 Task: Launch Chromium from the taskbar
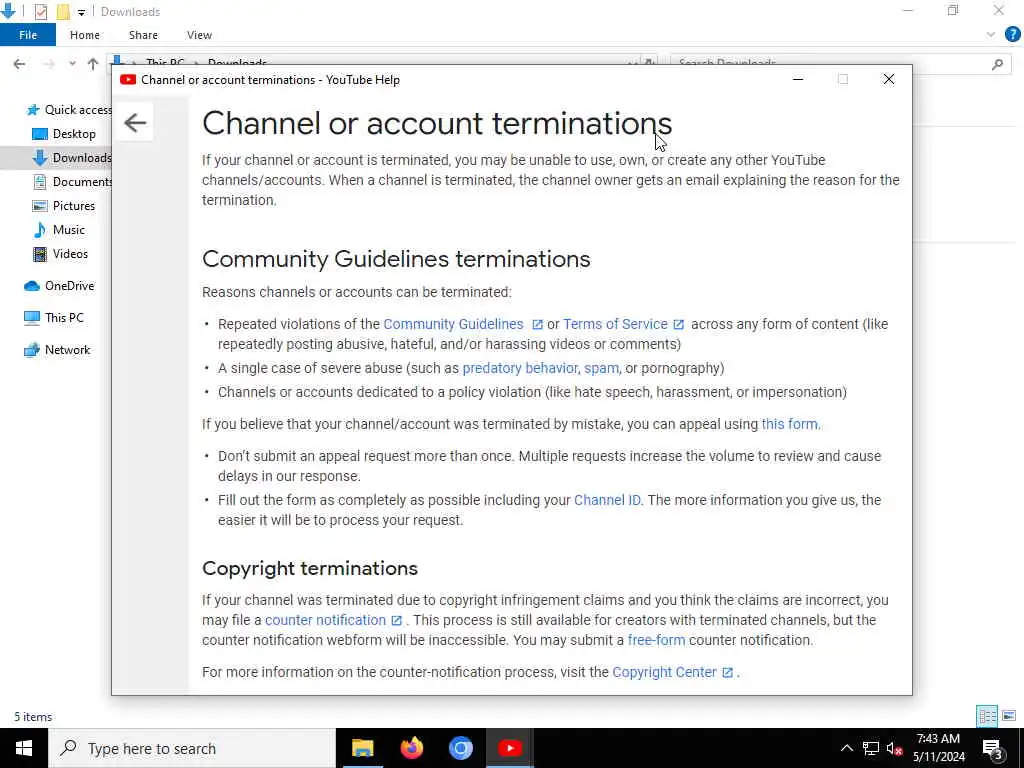coord(460,748)
